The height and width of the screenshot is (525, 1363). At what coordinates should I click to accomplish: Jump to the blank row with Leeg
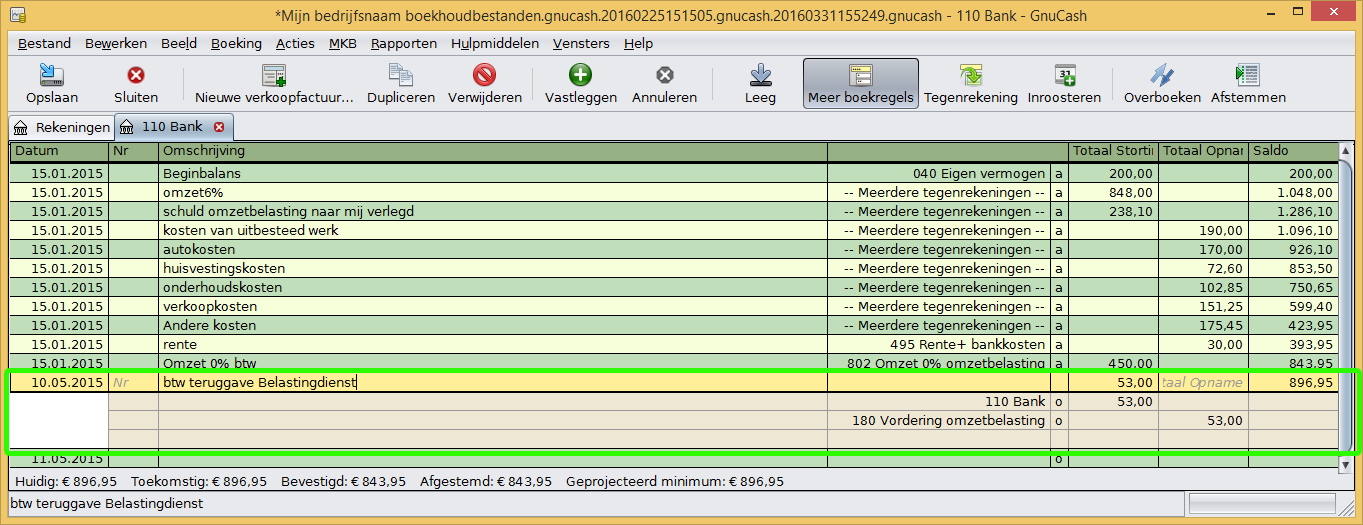760,83
